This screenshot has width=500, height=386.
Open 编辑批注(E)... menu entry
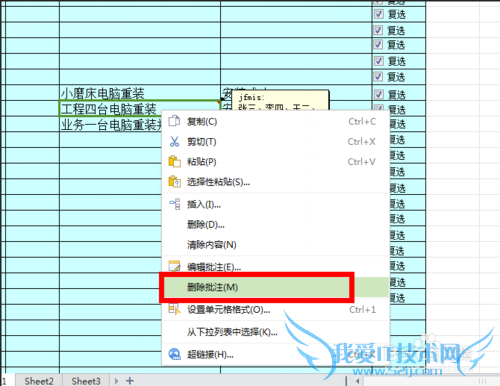pyautogui.click(x=276, y=267)
